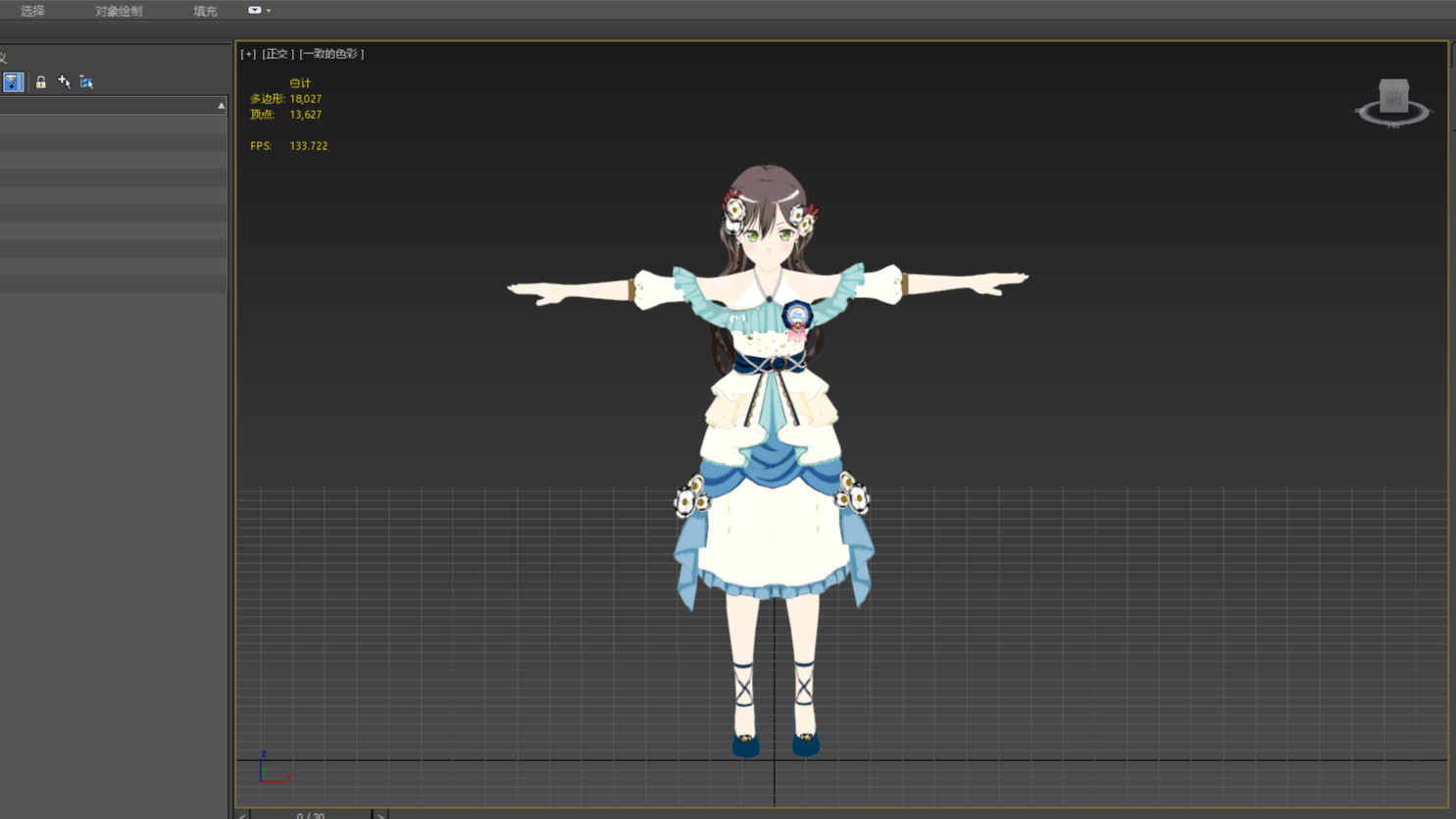Click the ViewCube compass ring

pos(1393,119)
